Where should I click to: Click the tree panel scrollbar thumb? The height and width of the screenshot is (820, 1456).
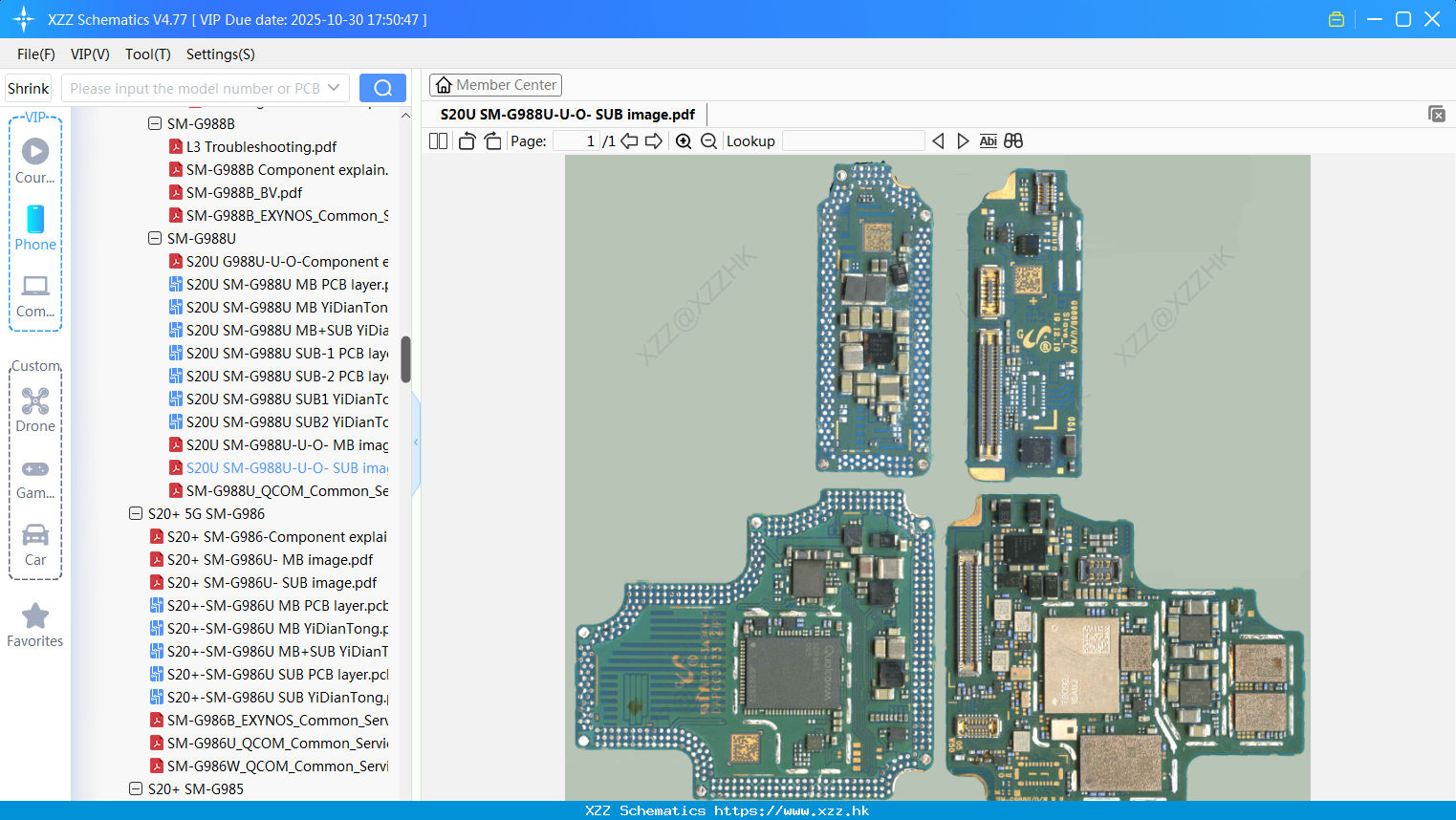(405, 359)
